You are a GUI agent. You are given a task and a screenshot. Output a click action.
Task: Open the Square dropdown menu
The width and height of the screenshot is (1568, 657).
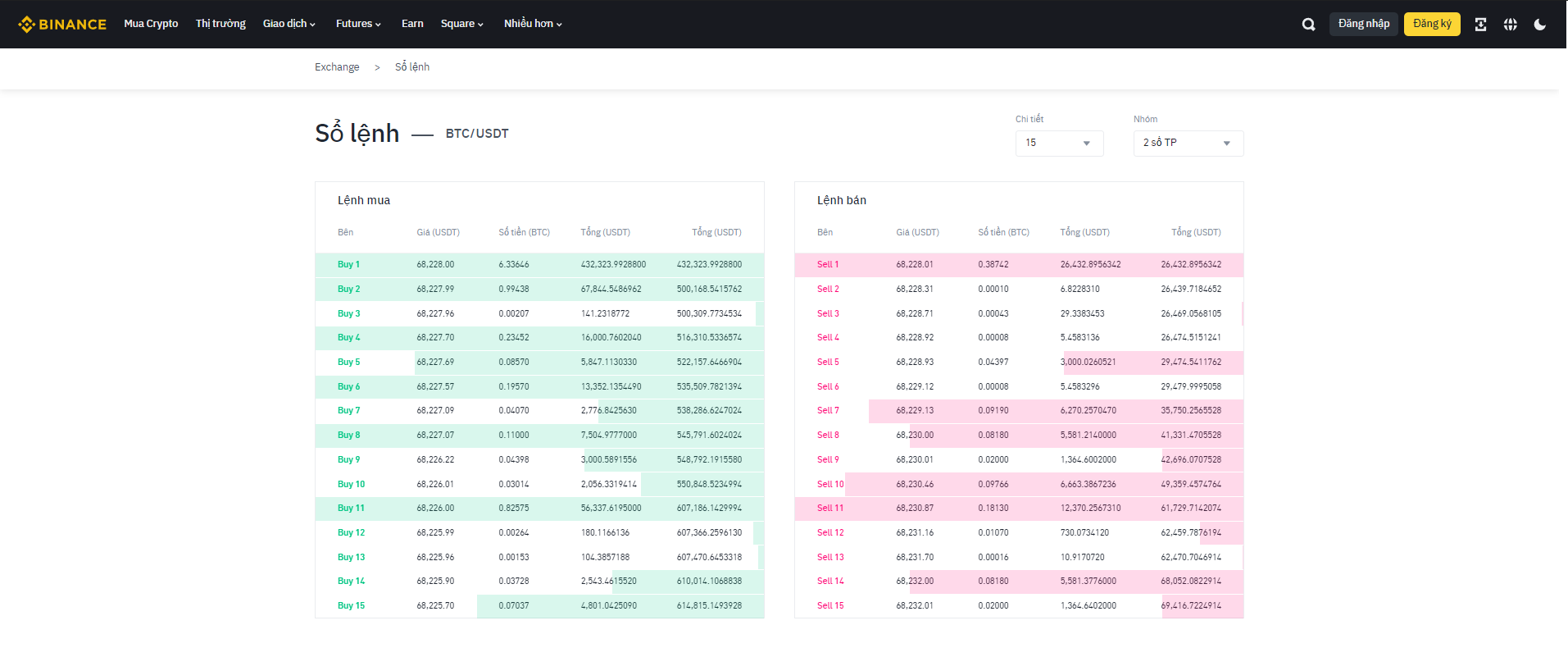coord(461,24)
